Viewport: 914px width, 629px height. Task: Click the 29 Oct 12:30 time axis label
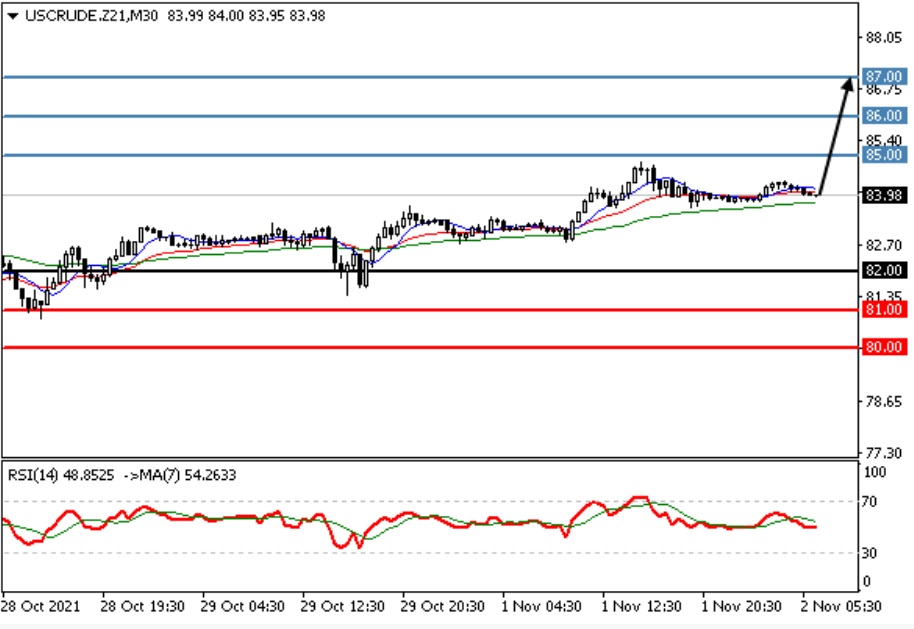tap(342, 607)
